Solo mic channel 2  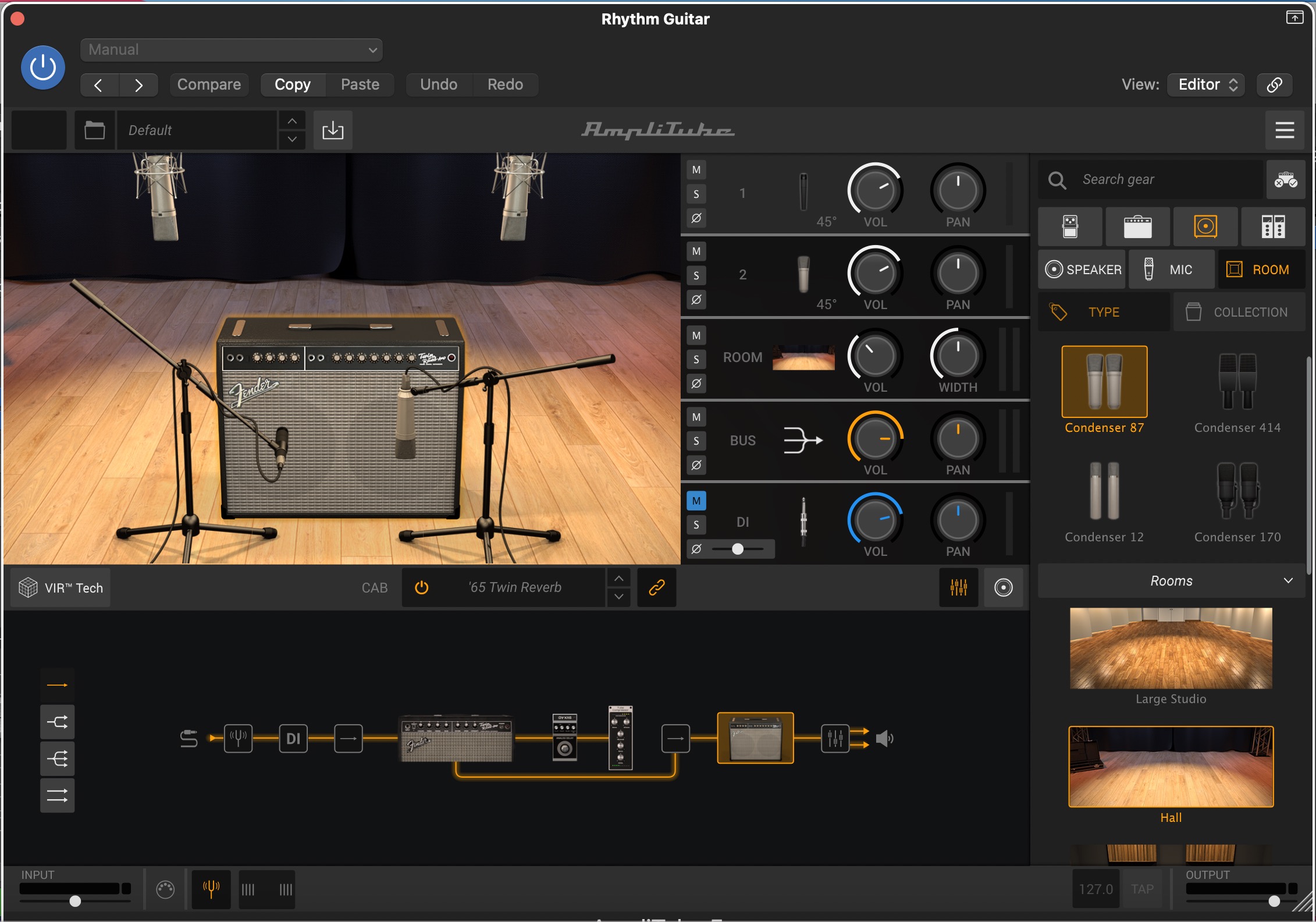[x=696, y=276]
